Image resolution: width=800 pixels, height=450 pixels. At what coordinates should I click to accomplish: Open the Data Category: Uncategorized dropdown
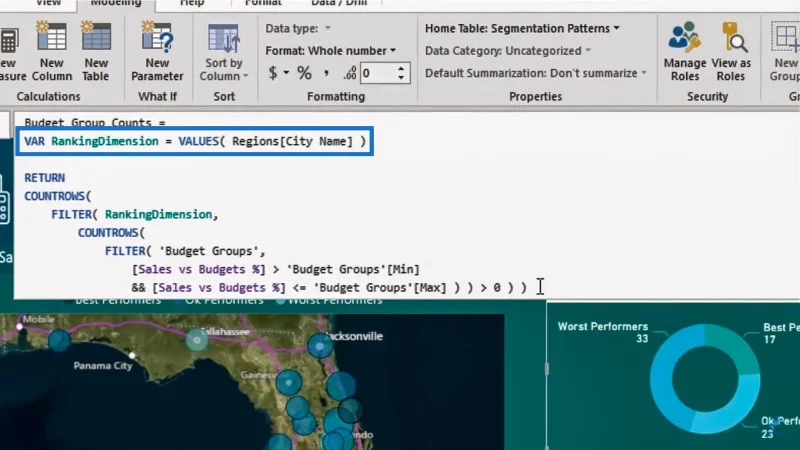pos(508,51)
